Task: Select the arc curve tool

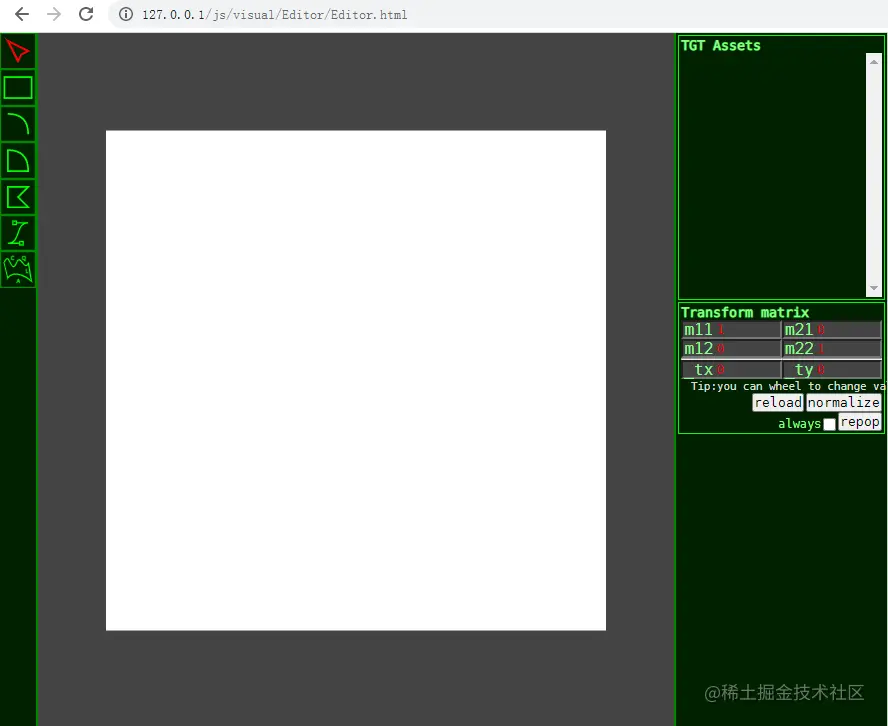Action: coord(18,124)
